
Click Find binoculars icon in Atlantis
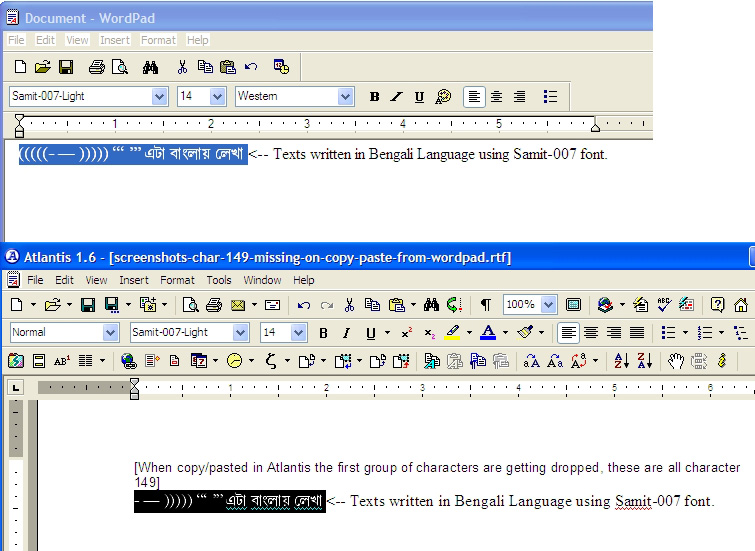click(x=431, y=304)
